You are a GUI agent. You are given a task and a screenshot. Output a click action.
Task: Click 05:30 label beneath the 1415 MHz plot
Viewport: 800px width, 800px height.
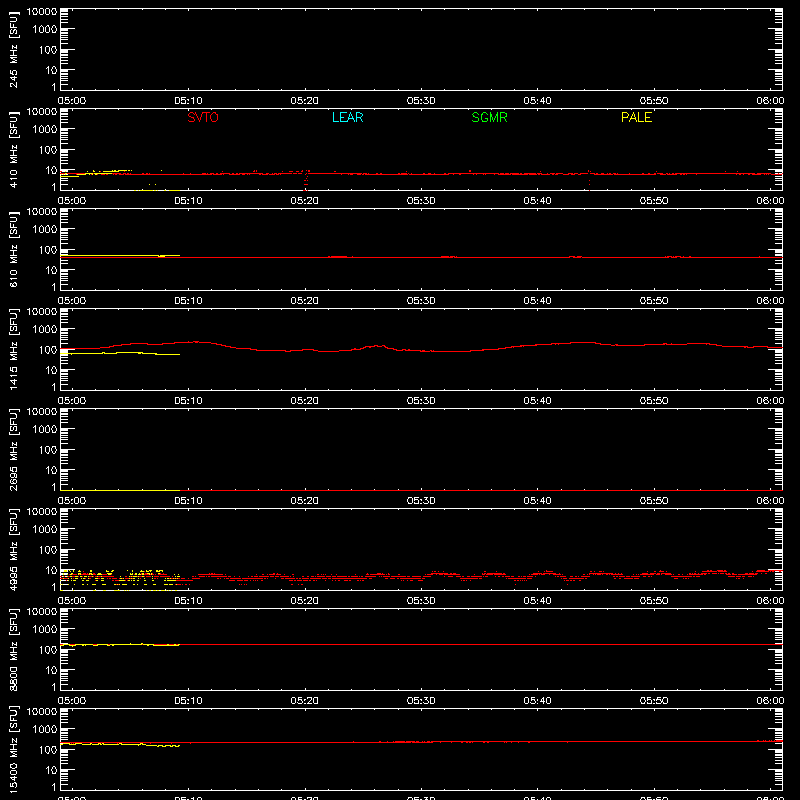[421, 401]
